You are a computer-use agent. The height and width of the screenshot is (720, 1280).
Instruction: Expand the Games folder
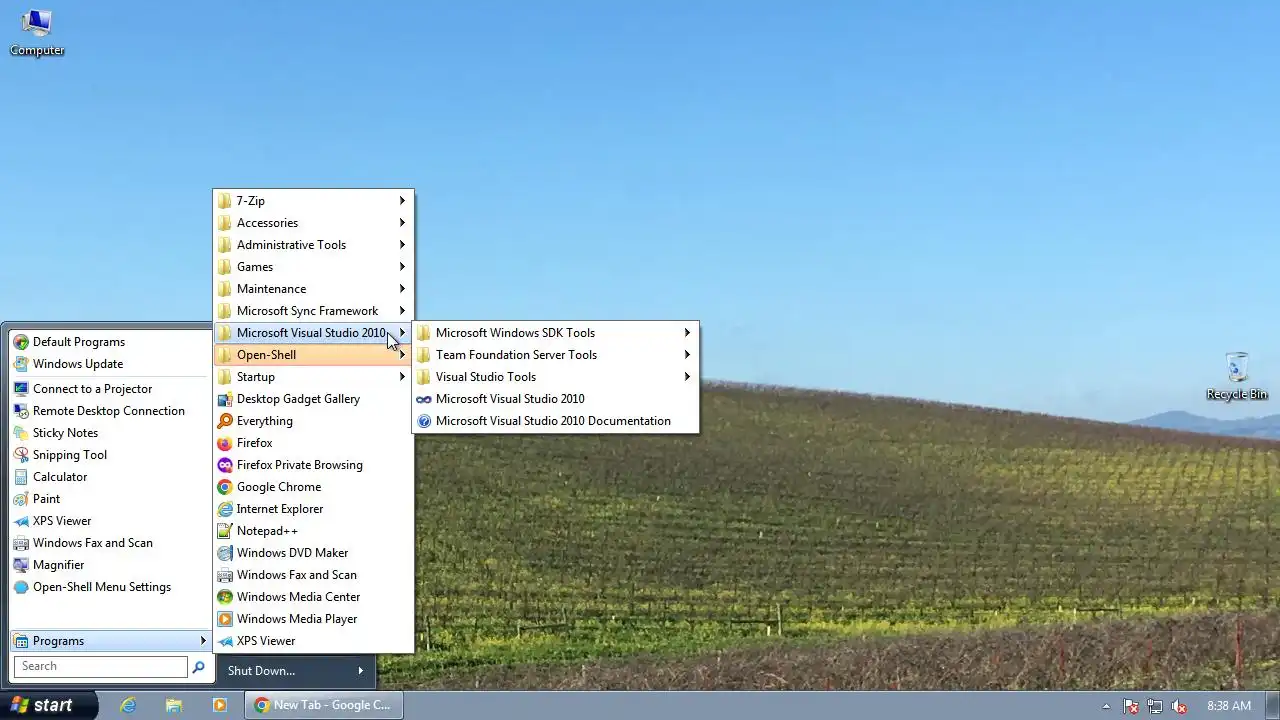313,267
